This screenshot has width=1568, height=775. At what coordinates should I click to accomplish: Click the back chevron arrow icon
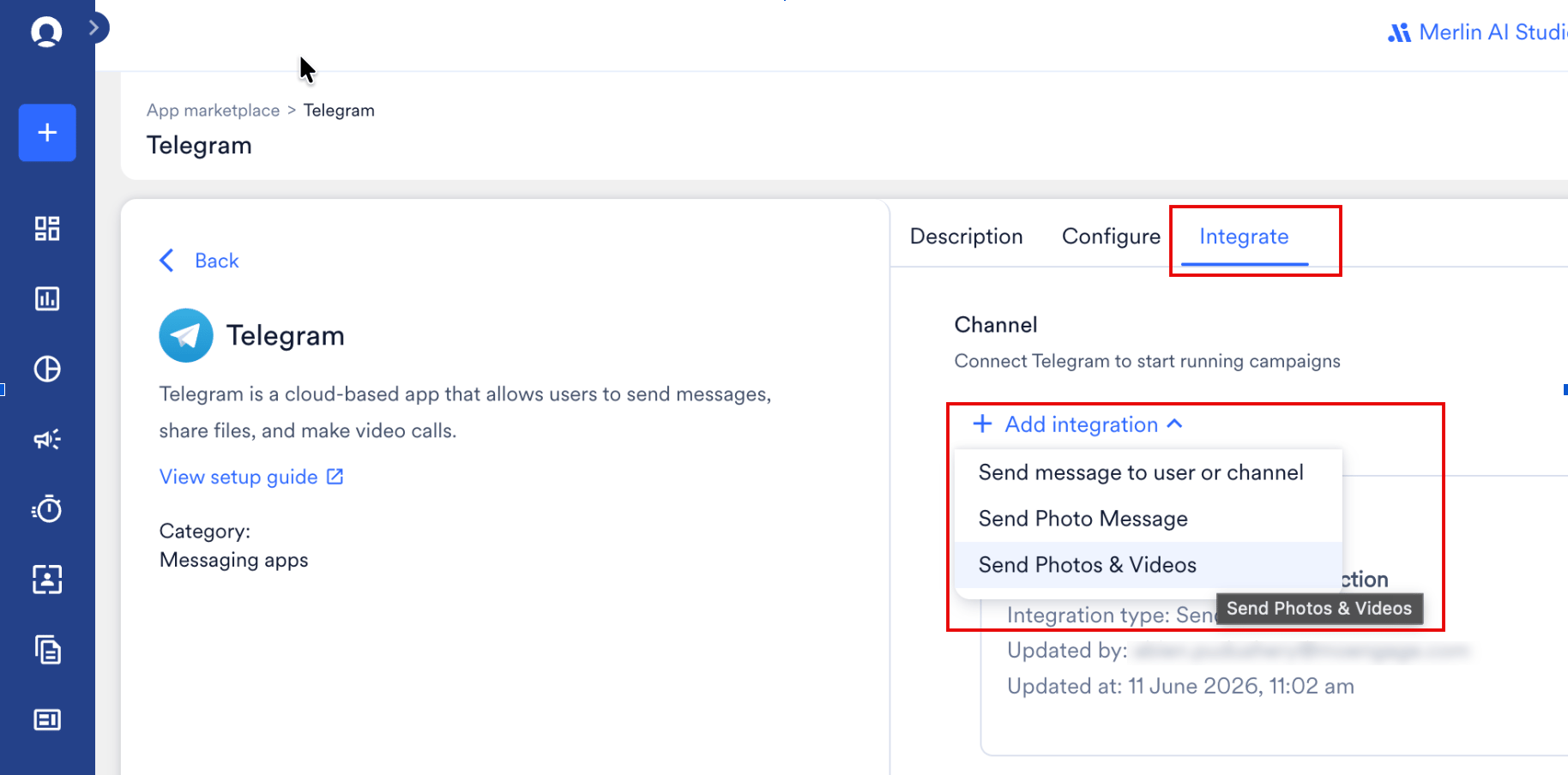click(167, 261)
